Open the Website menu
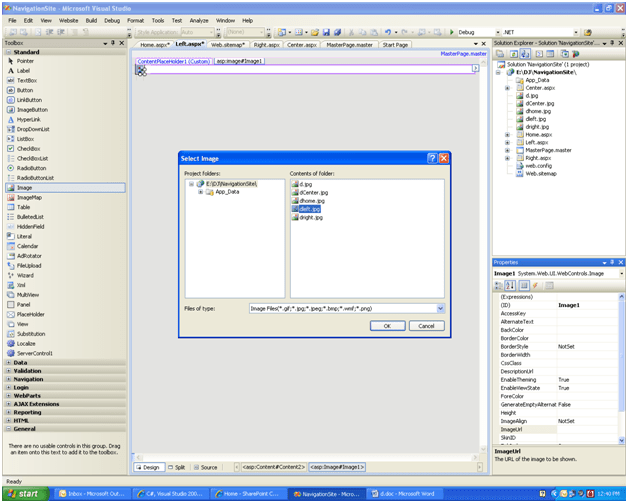The width and height of the screenshot is (628, 503). coord(68,20)
